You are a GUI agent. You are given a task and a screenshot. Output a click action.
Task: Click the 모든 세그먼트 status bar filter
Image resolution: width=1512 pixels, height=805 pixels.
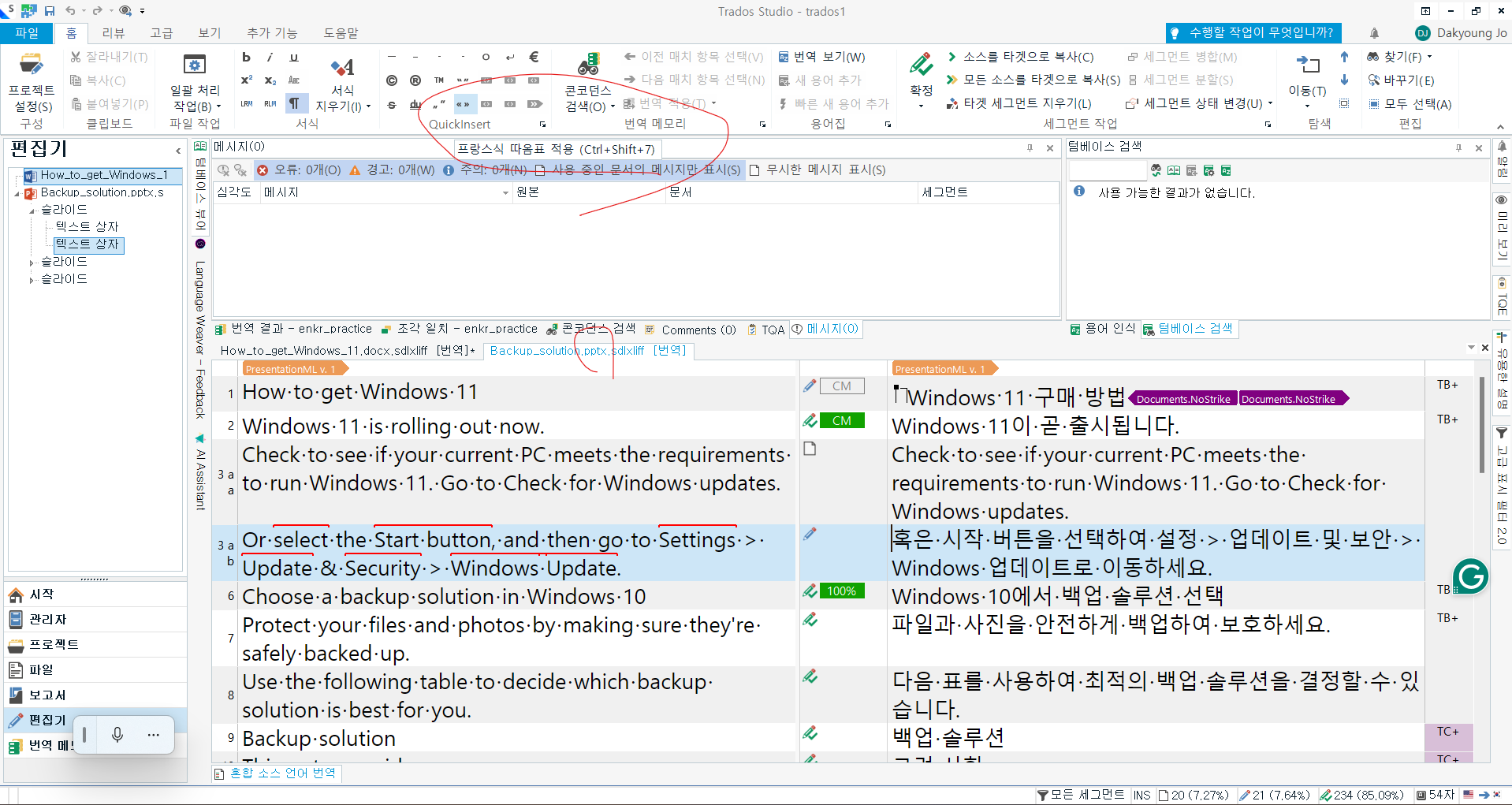click(x=1081, y=795)
